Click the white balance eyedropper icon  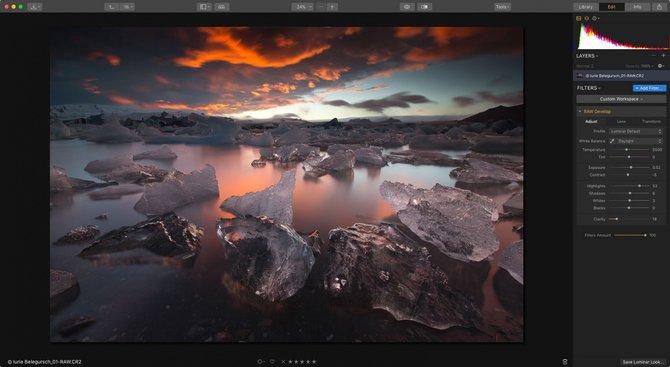pyautogui.click(x=612, y=141)
